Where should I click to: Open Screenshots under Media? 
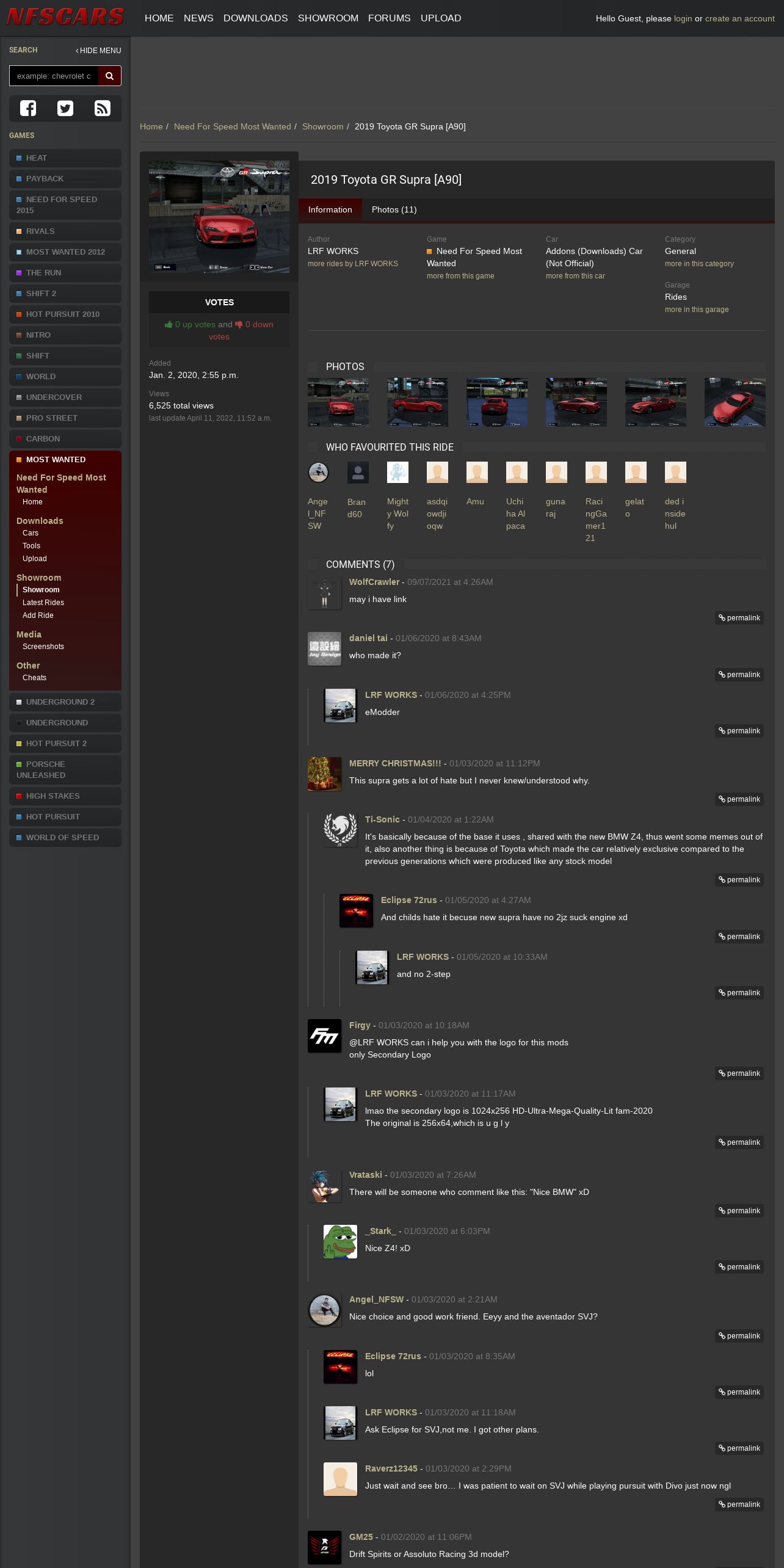(43, 647)
